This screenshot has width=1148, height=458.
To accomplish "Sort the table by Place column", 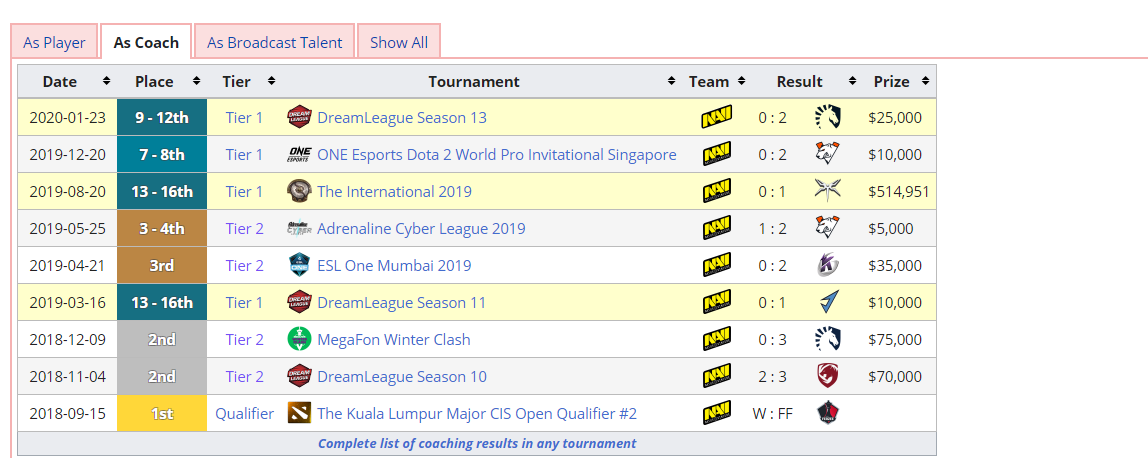I will click(196, 81).
